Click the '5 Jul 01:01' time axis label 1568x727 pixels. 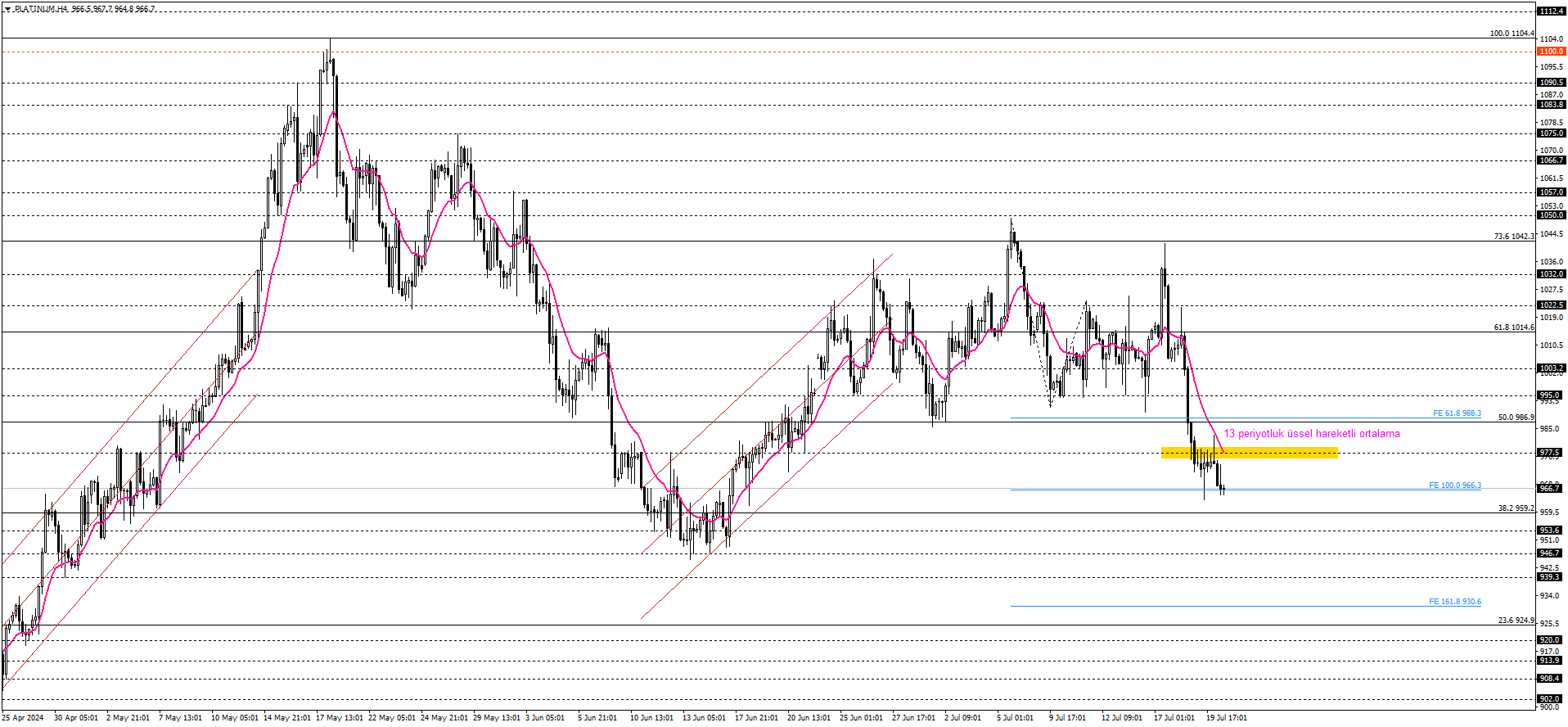coord(1016,718)
